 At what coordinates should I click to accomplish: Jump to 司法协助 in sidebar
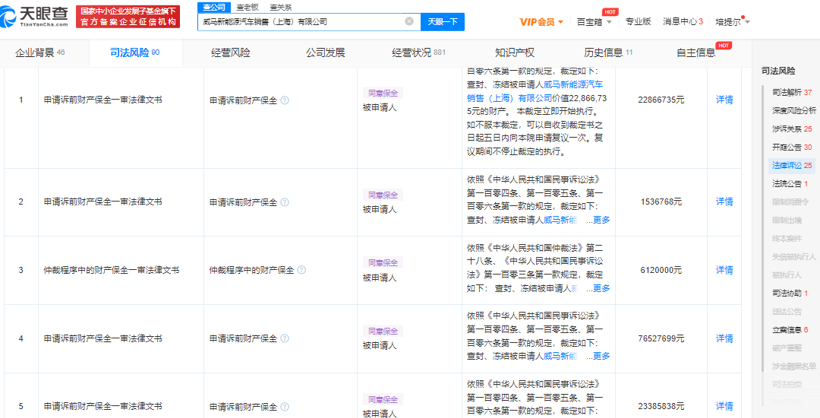point(790,293)
